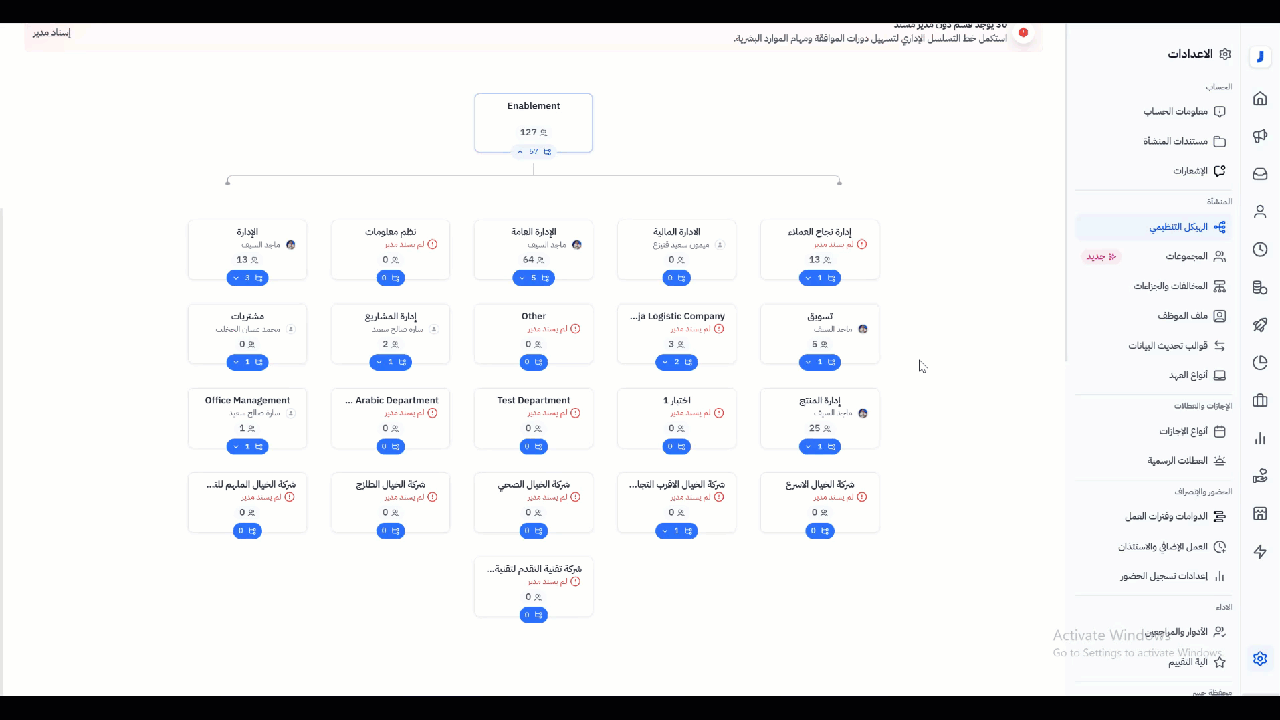Screen dimensions: 1280x720
Task: Open the briefcase icon in the rail
Action: pyautogui.click(x=1260, y=401)
